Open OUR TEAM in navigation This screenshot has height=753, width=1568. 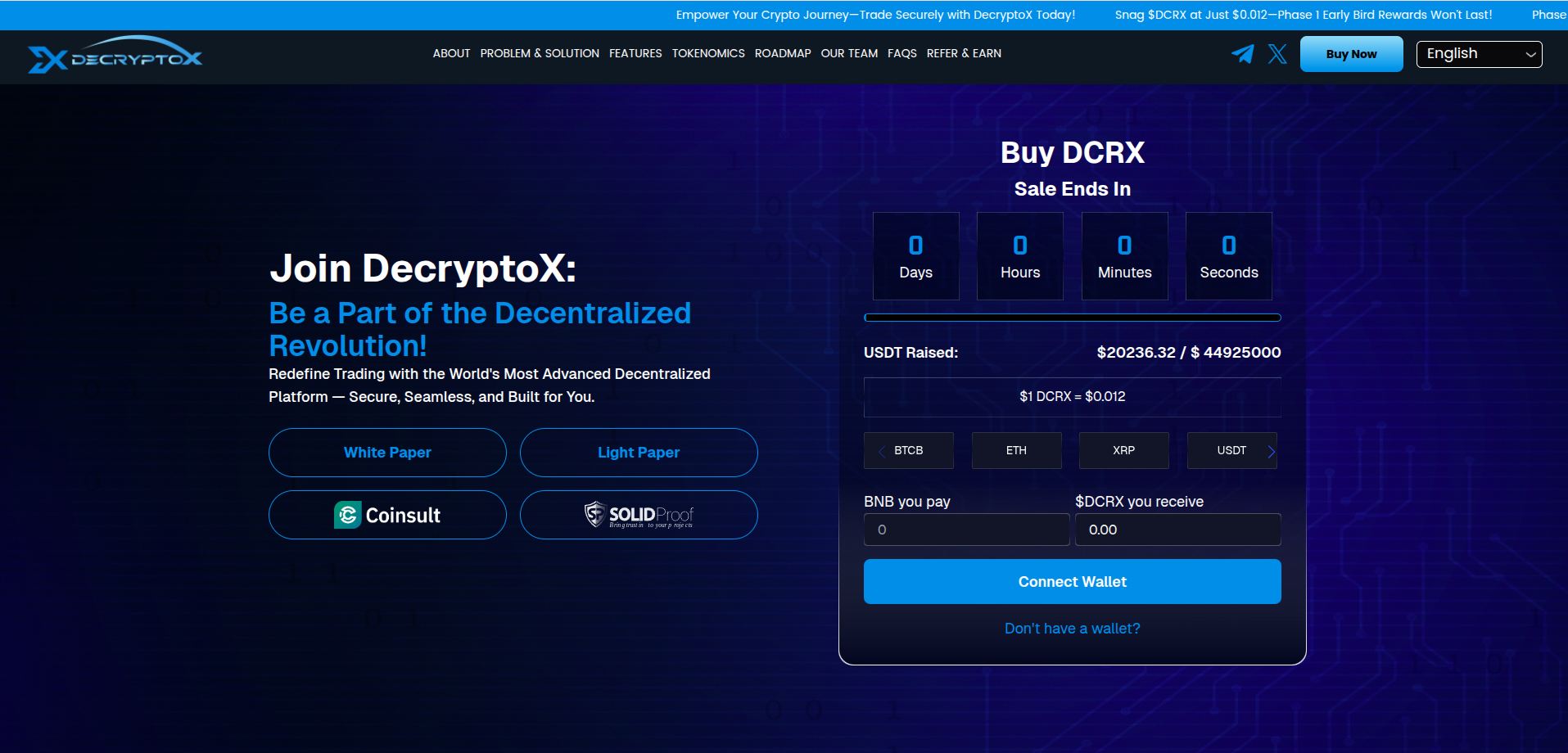[849, 53]
